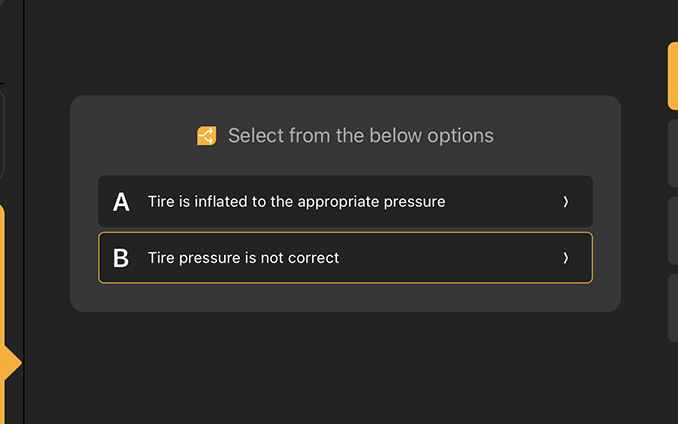Click the "Select from the below options" heading
Image resolution: width=678 pixels, height=424 pixels.
[360, 136]
